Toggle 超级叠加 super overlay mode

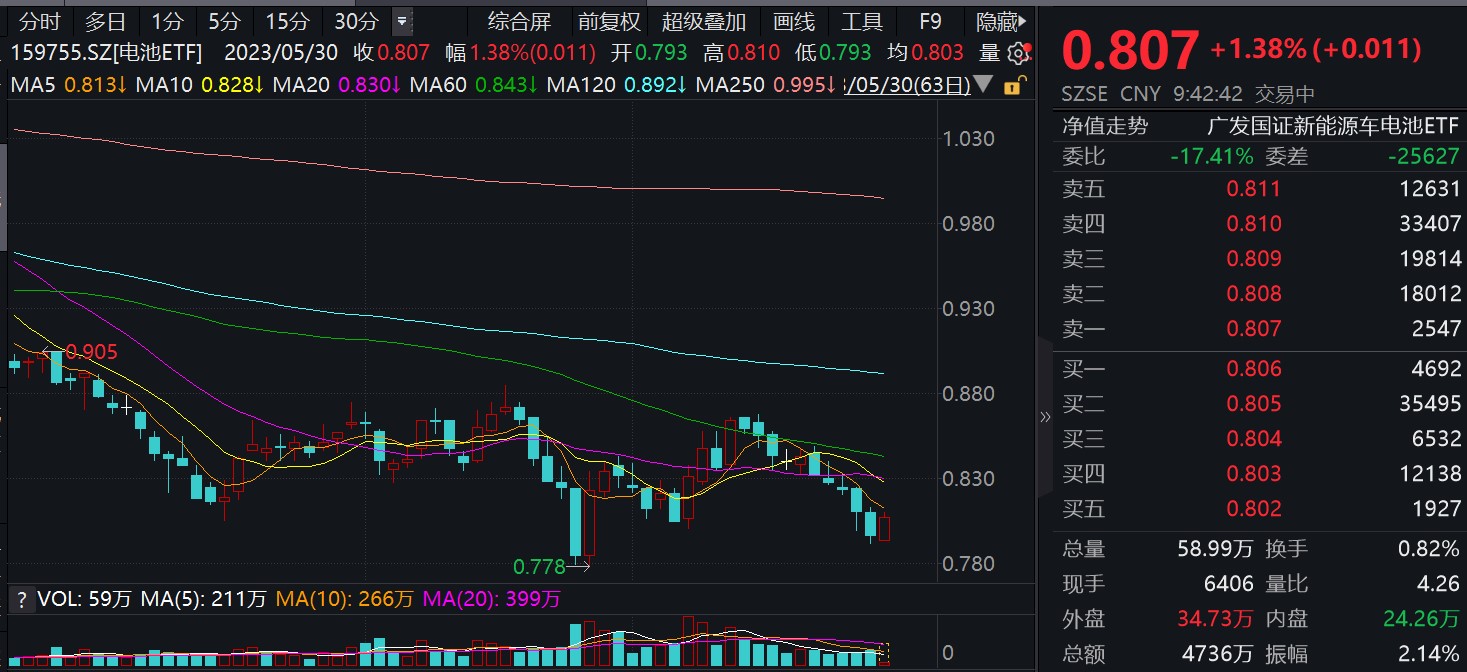tap(702, 21)
